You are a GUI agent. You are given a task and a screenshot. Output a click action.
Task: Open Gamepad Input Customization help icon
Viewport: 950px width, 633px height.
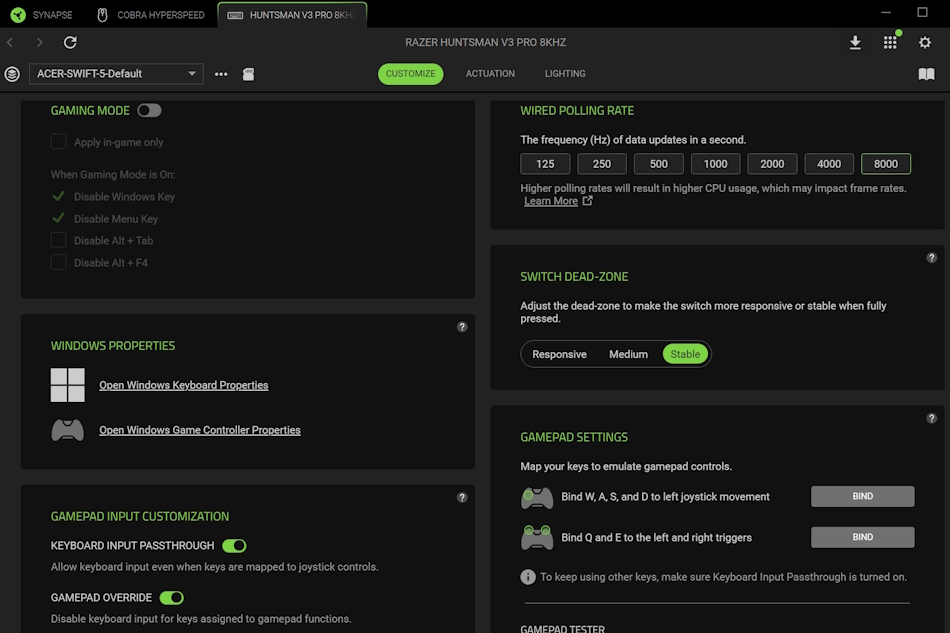(462, 497)
